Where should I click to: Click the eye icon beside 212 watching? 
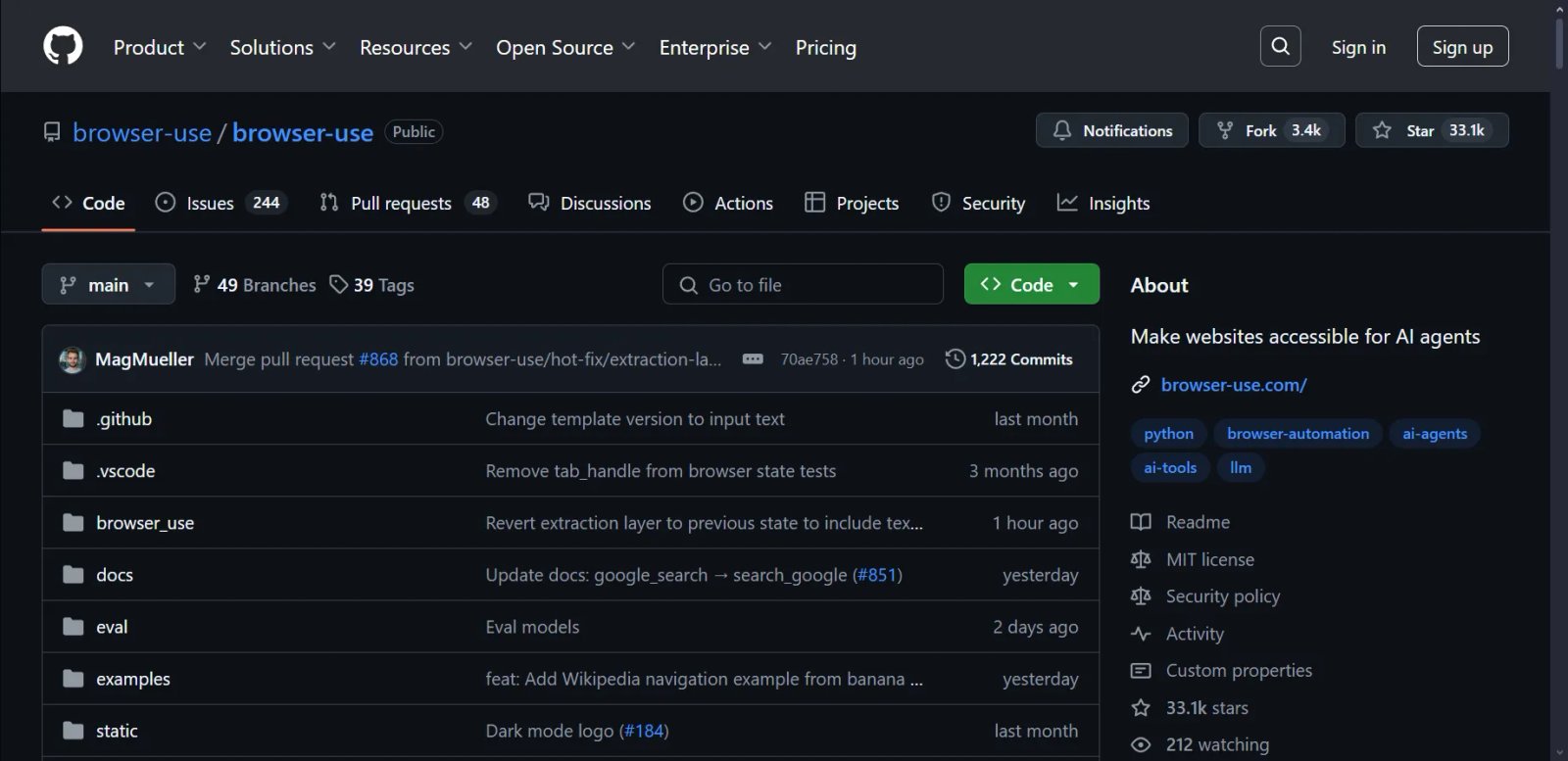pyautogui.click(x=1141, y=745)
